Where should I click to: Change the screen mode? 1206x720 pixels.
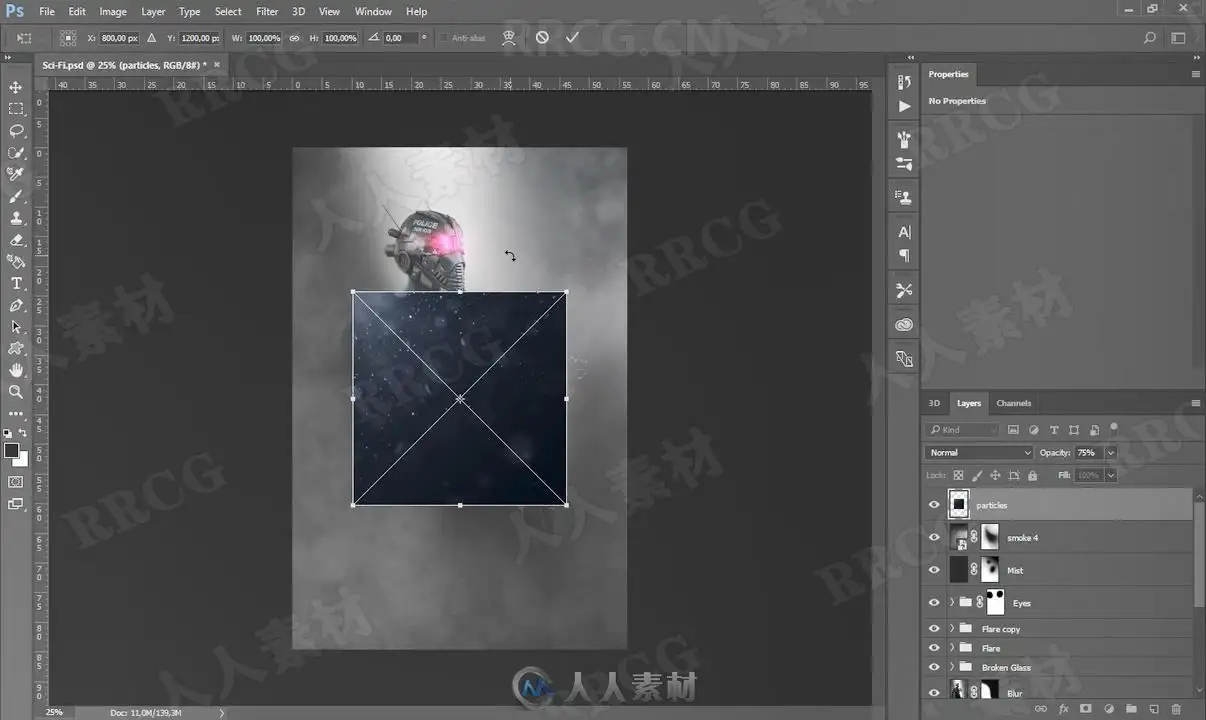point(16,505)
